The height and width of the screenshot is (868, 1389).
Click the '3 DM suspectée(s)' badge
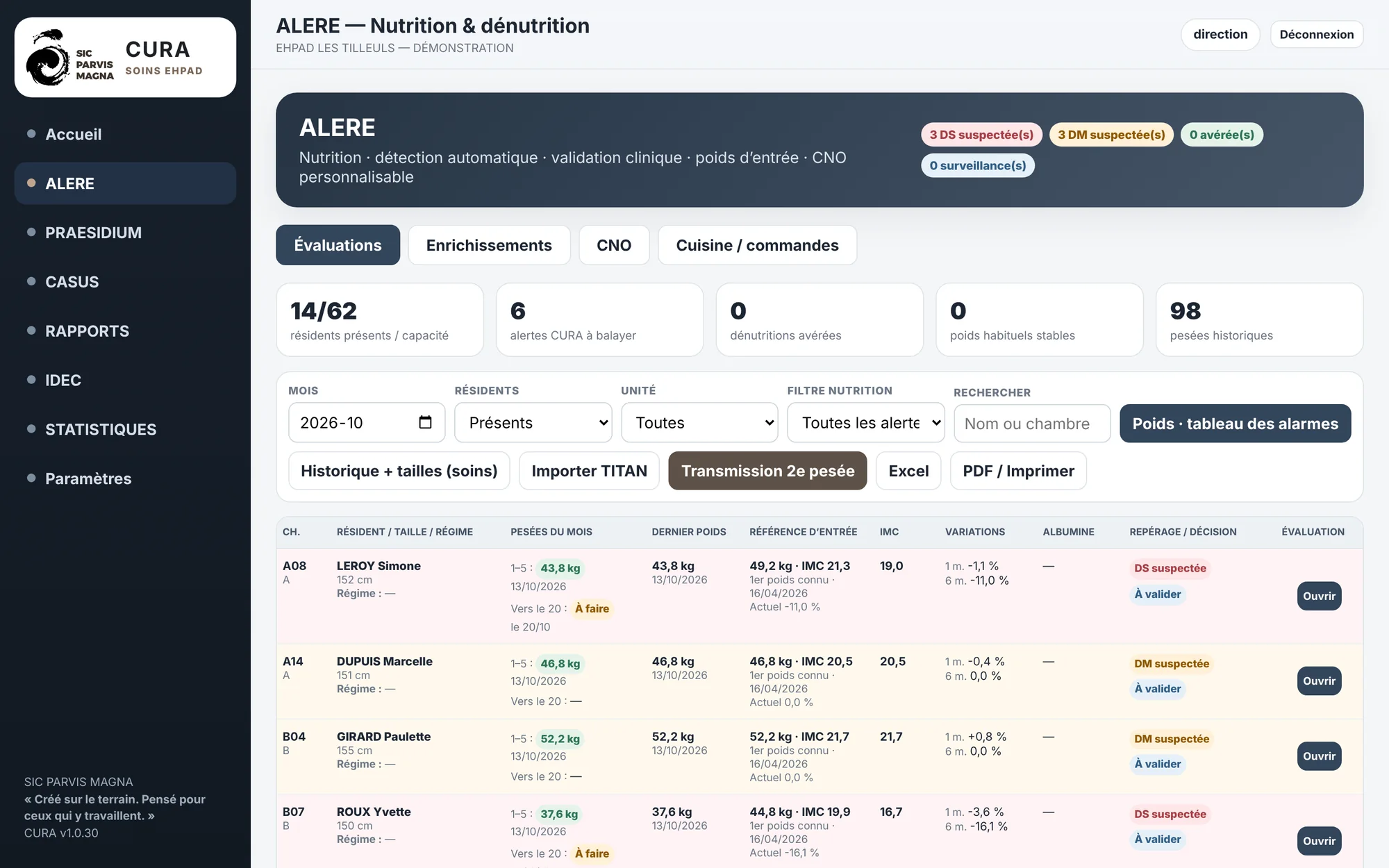tap(1111, 135)
